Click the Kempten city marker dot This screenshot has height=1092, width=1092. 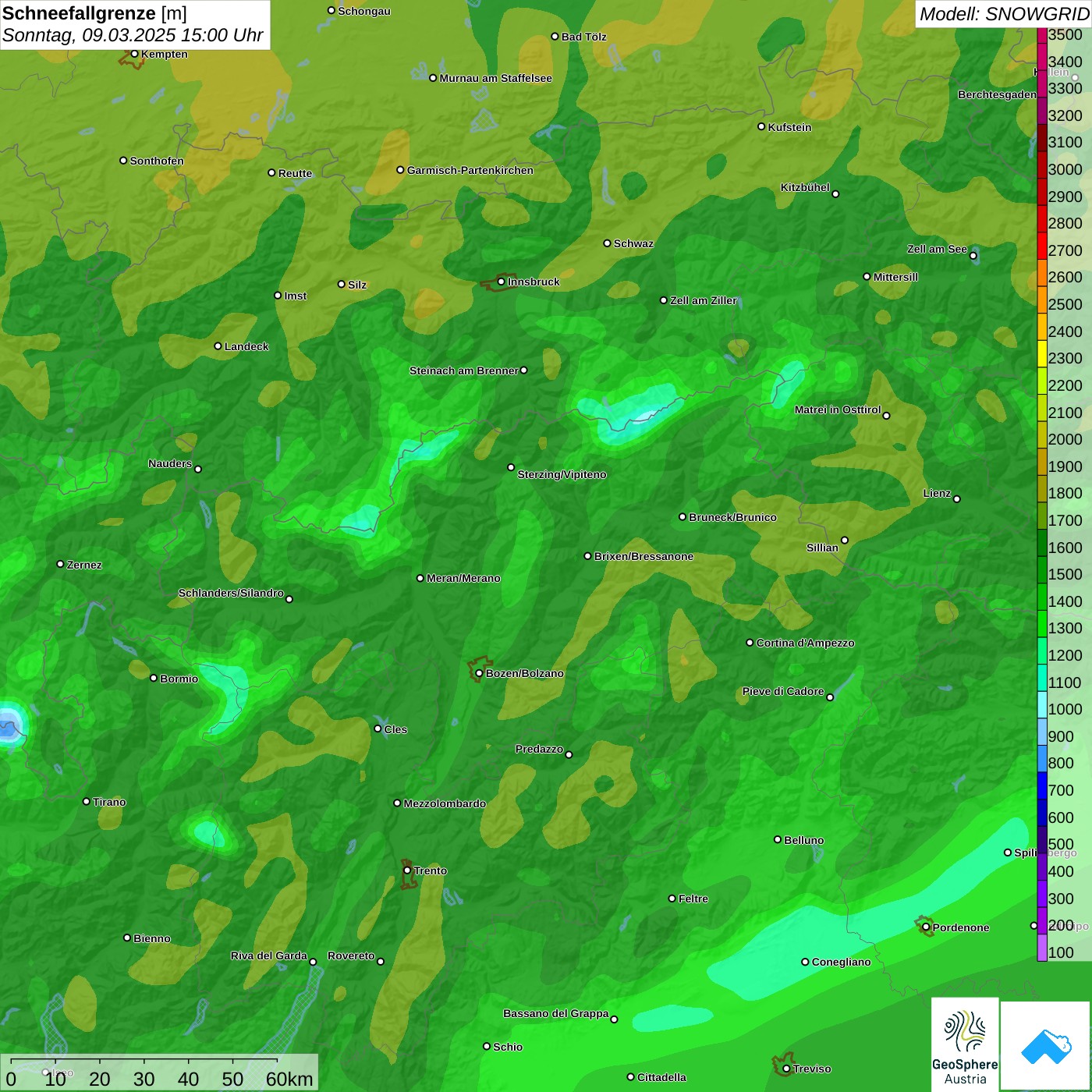134,54
